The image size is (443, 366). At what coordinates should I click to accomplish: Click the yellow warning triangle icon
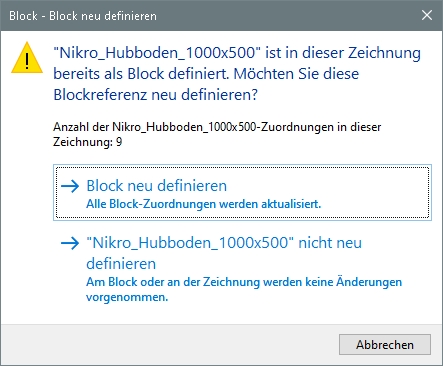[x=27, y=58]
